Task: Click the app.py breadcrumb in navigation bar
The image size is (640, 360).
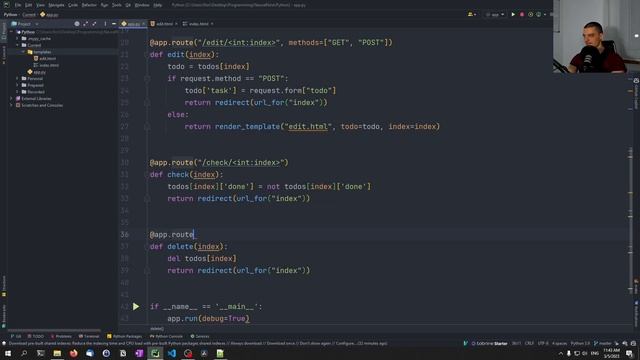Action: pyautogui.click(x=49, y=15)
